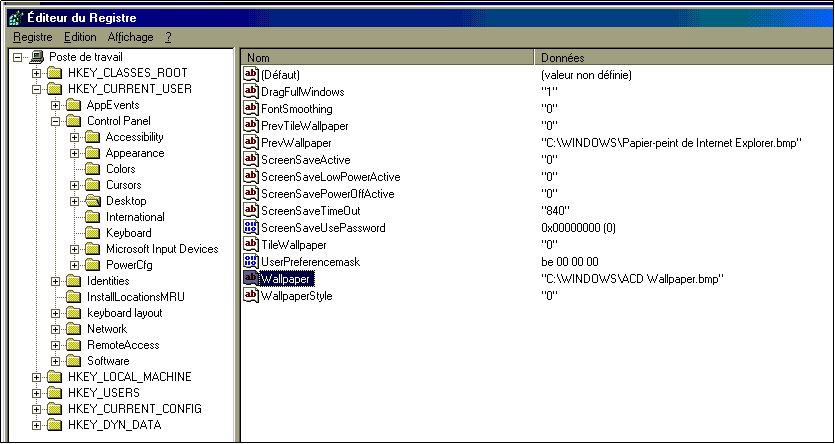Viewport: 835px width, 444px height.
Task: Open the Registre menu
Action: pyautogui.click(x=31, y=37)
